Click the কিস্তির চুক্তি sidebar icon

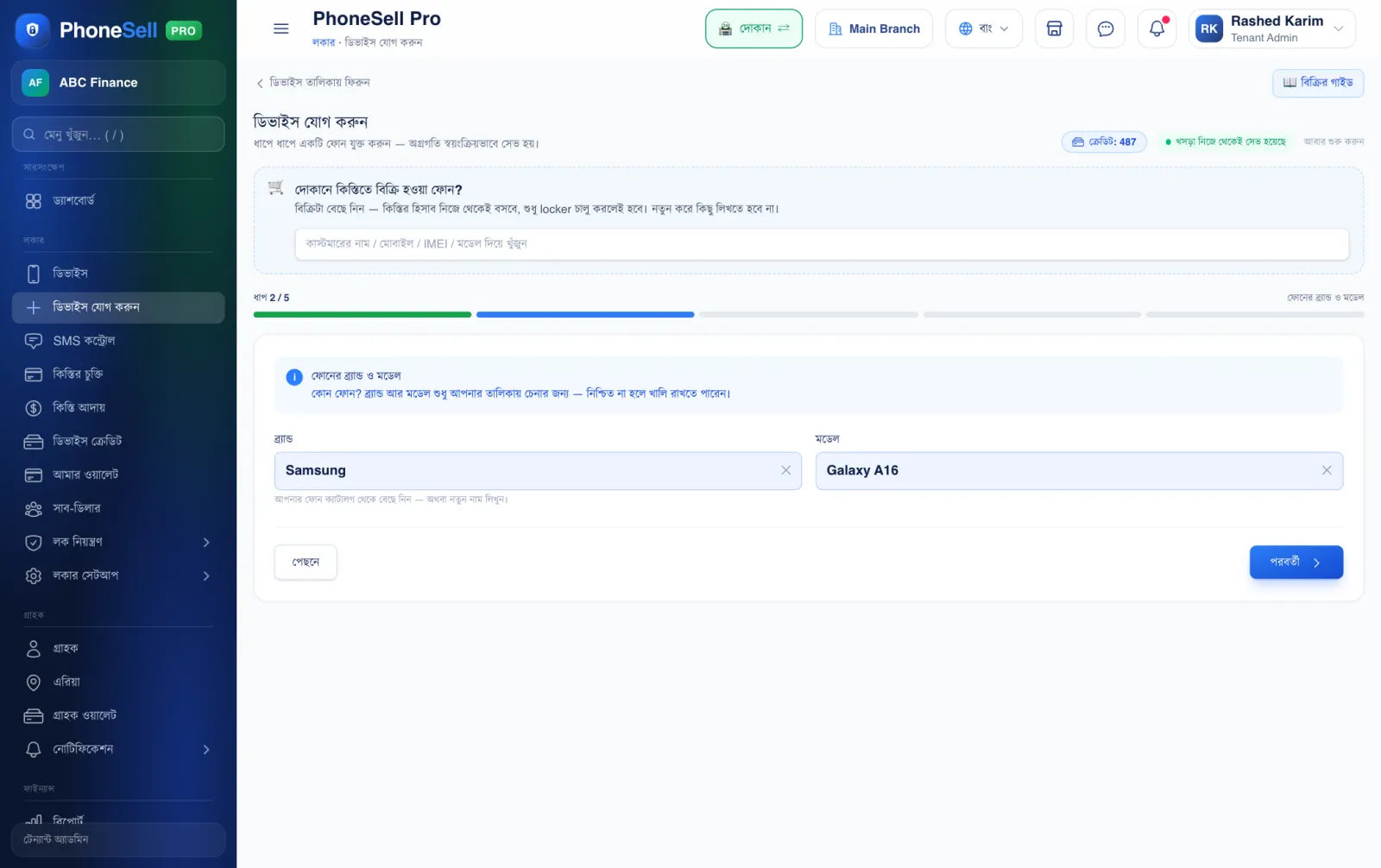coord(34,374)
